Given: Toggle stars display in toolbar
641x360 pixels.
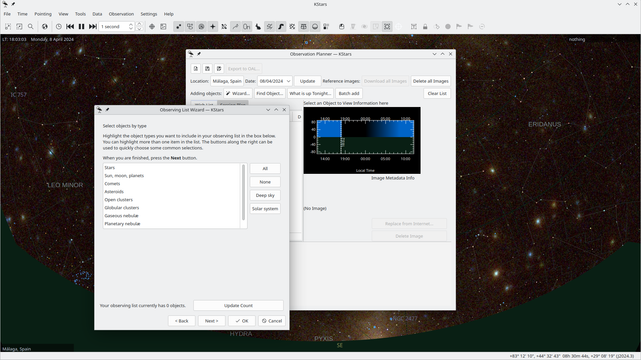Looking at the screenshot, I should tap(179, 27).
